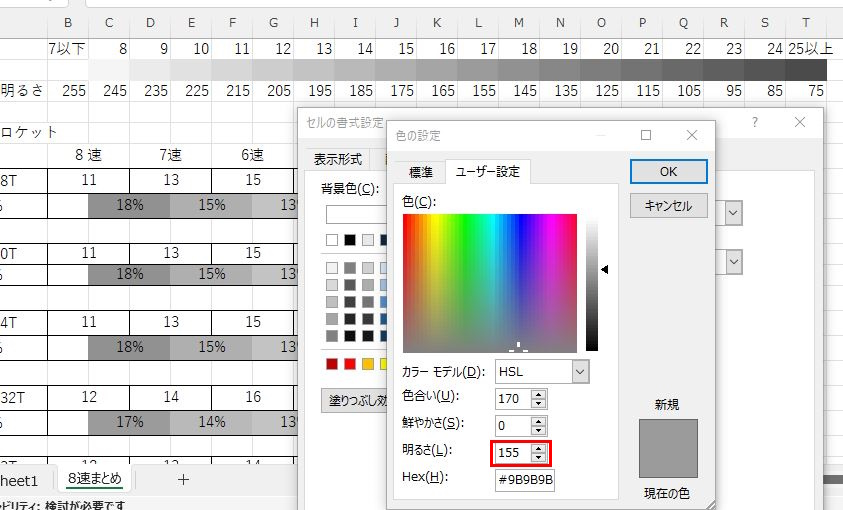The width and height of the screenshot is (843, 510).
Task: Click in the Hex input field
Action: [526, 479]
